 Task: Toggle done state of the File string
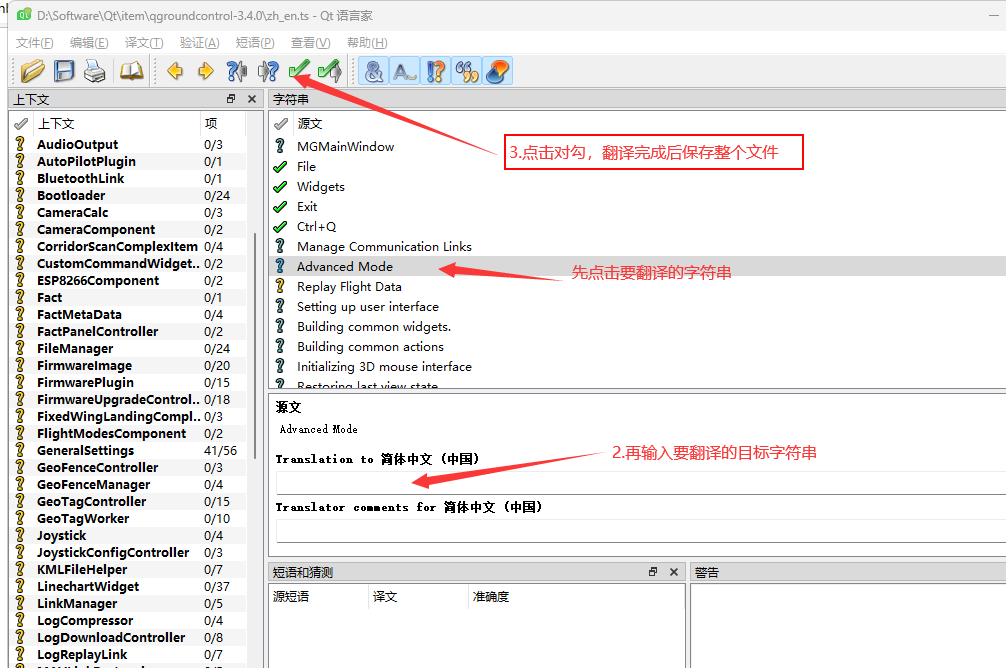tap(281, 166)
